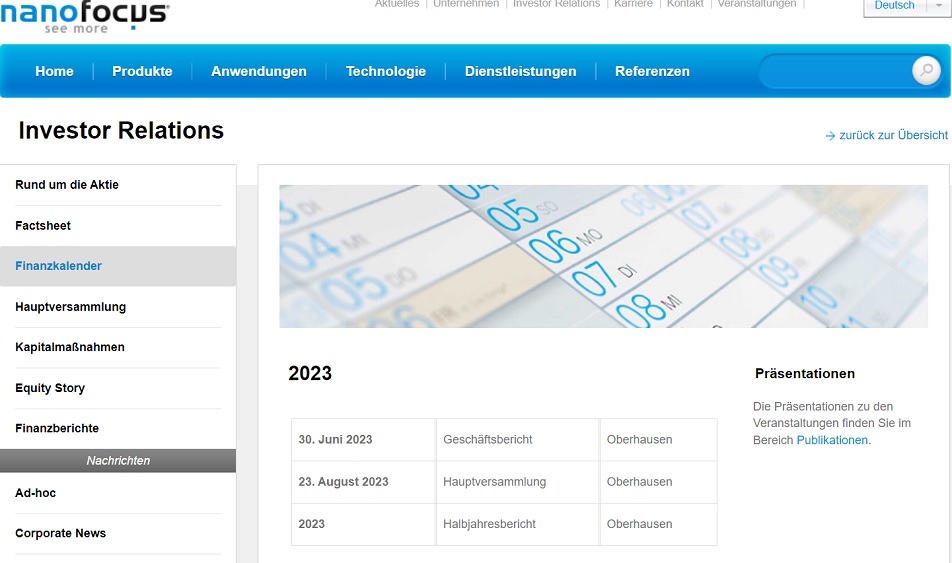The width and height of the screenshot is (952, 563).
Task: Click the Hauptversammlung table cell
Action: click(518, 482)
